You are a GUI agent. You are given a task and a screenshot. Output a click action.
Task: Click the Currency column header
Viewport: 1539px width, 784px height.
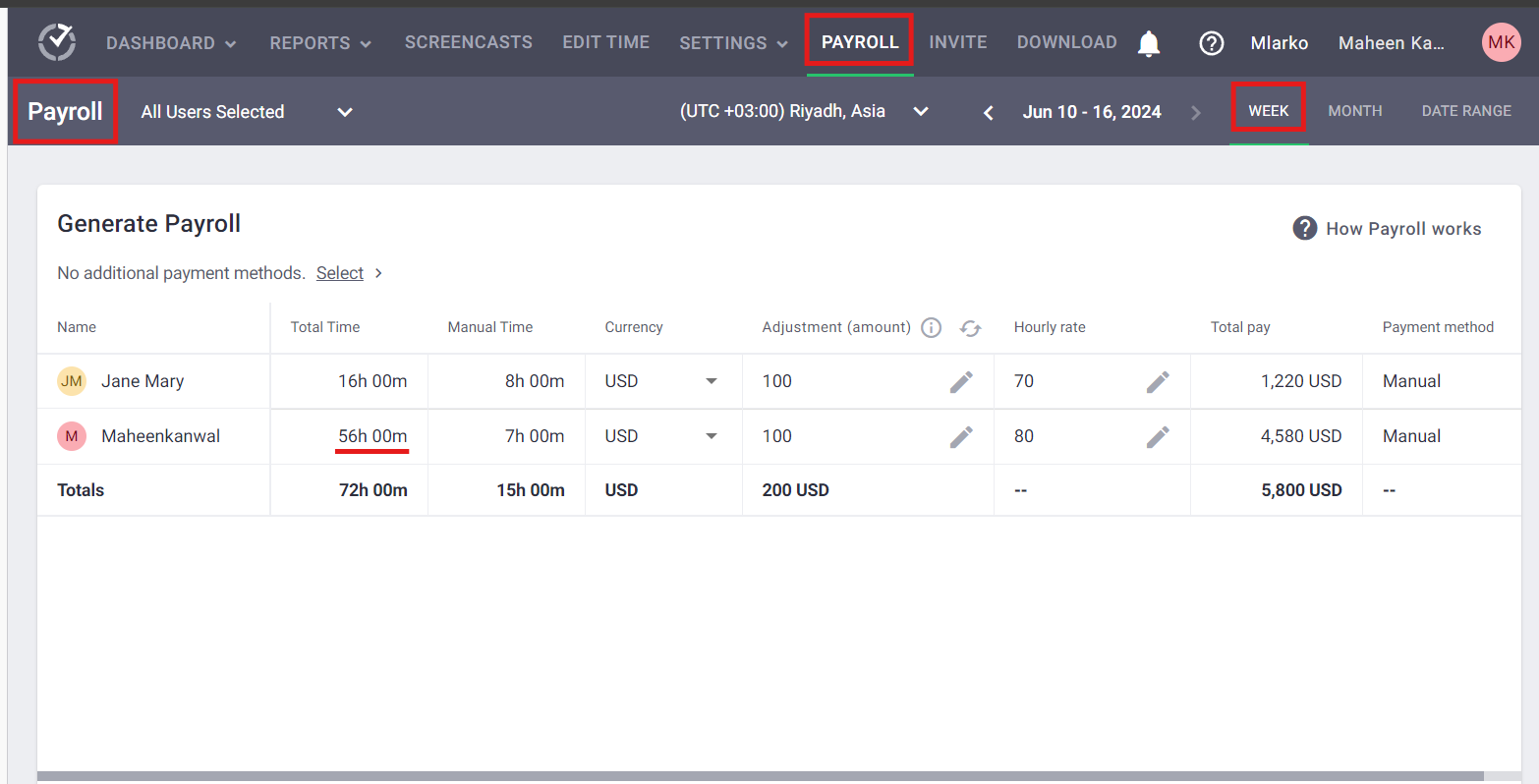634,327
